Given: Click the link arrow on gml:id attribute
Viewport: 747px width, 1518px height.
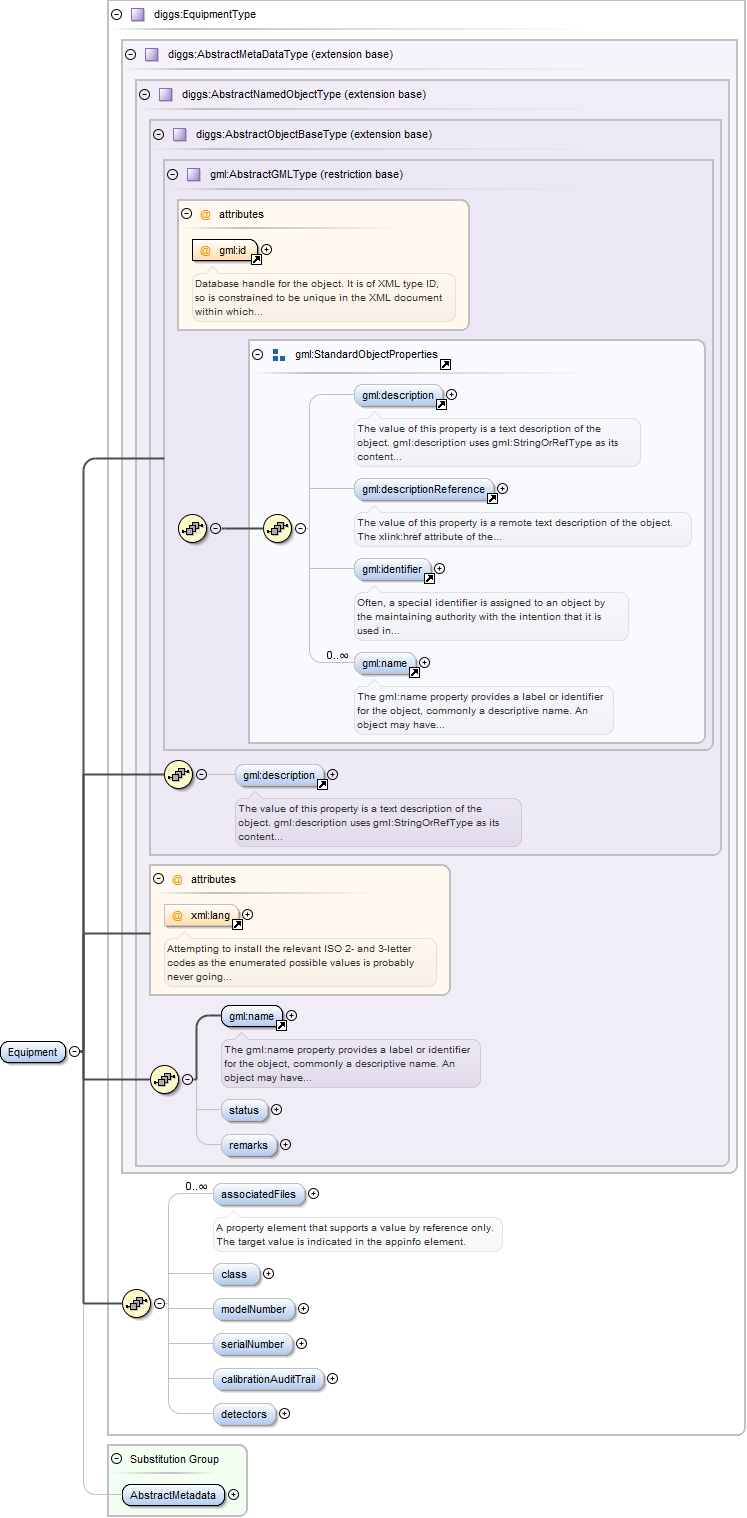Looking at the screenshot, I should [x=256, y=259].
